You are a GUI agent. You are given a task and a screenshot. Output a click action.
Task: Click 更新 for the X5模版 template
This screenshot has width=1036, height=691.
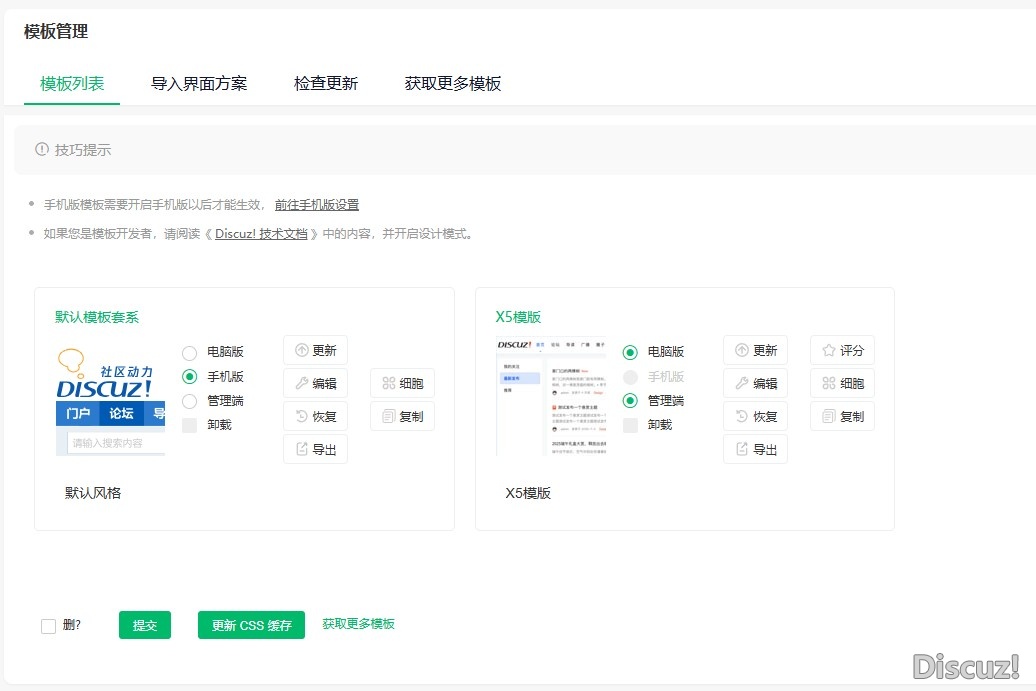pyautogui.click(x=755, y=350)
